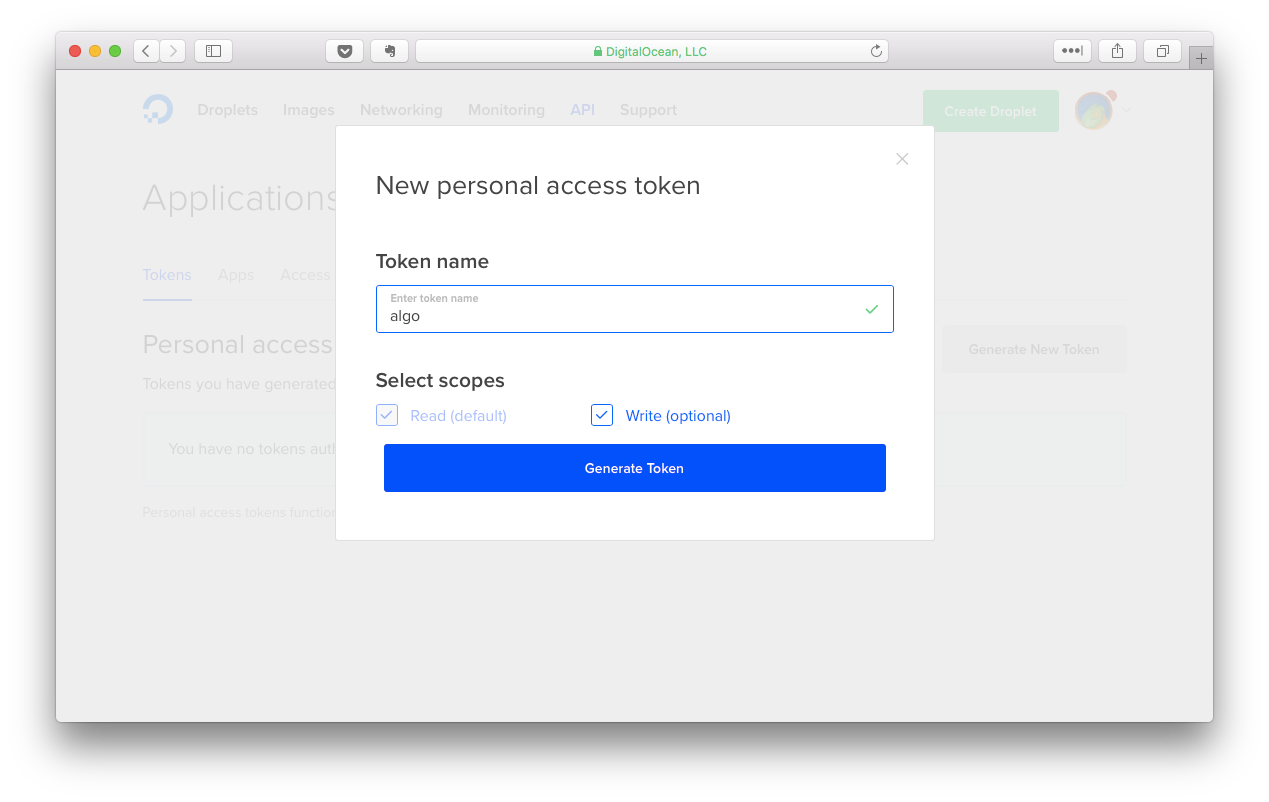Open the Safari sidebar icon
The image size is (1269, 802).
(x=213, y=50)
